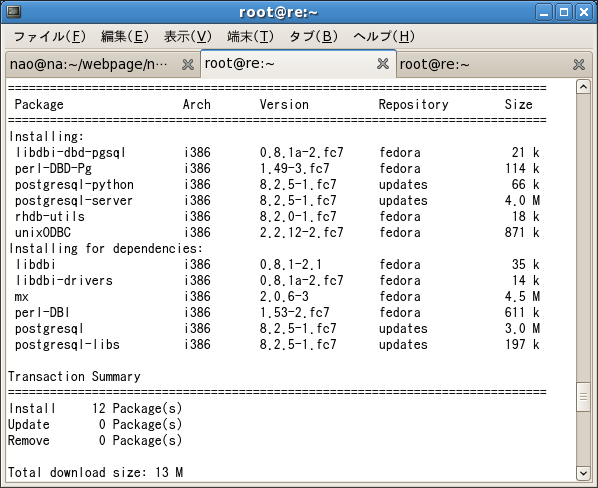The width and height of the screenshot is (598, 488).
Task: Click the scrollbar up arrow
Action: click(583, 87)
